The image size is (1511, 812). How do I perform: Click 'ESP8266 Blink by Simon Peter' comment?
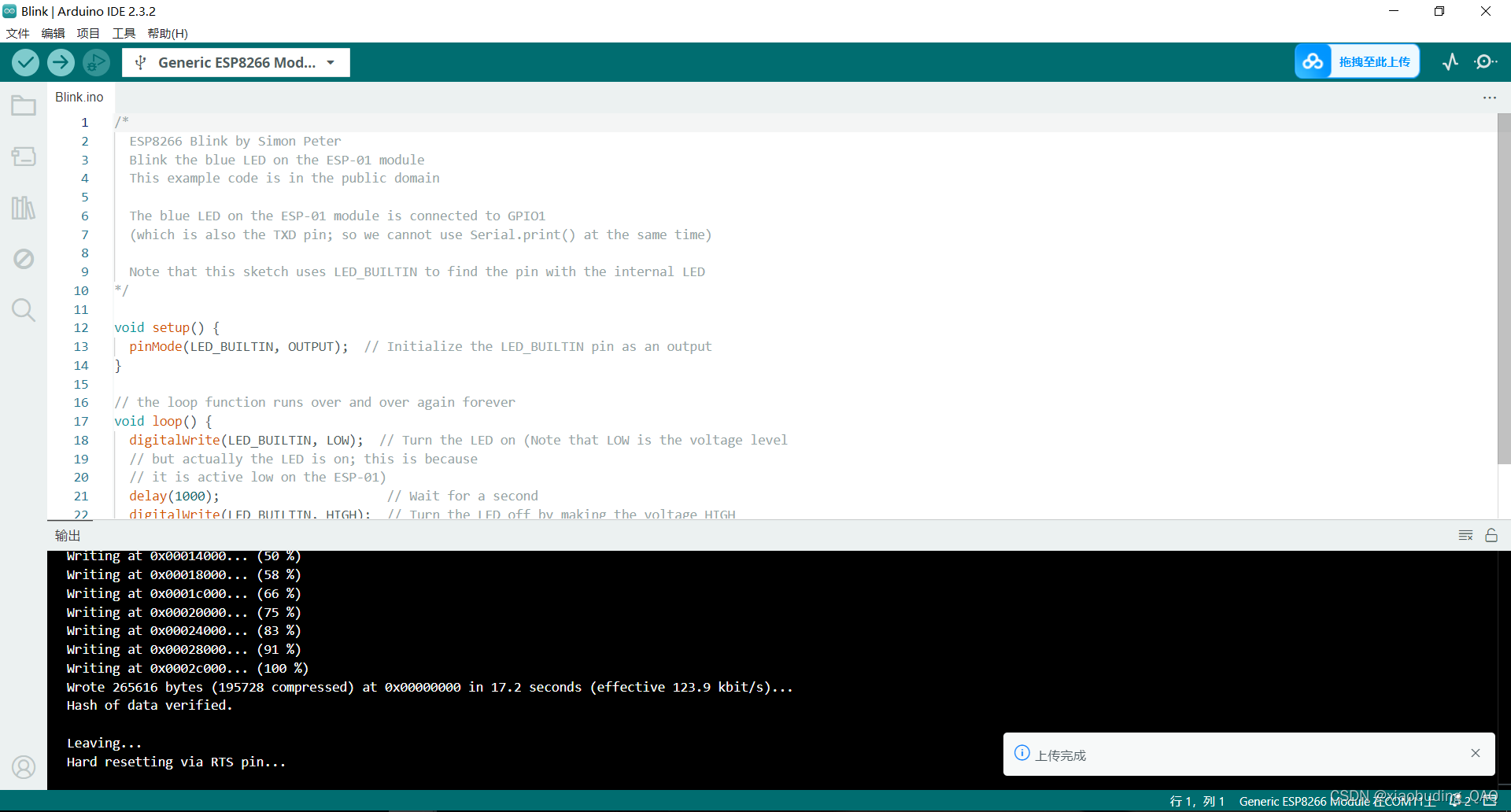pos(235,142)
